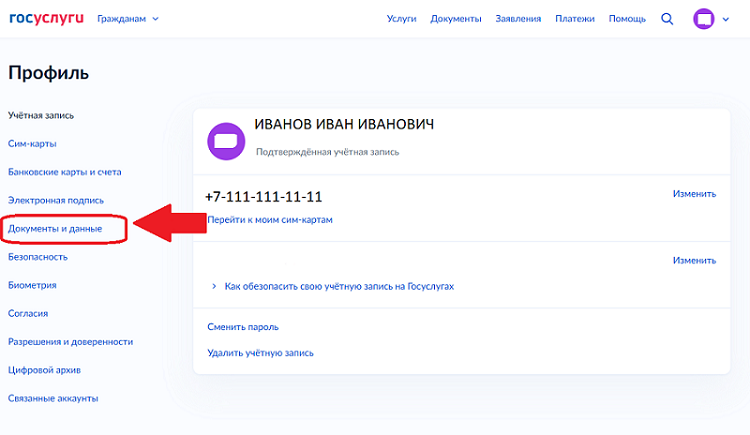Image resolution: width=750 pixels, height=435 pixels.
Task: Follow 'Перейти к моим сим-картам' link
Action: click(x=270, y=220)
